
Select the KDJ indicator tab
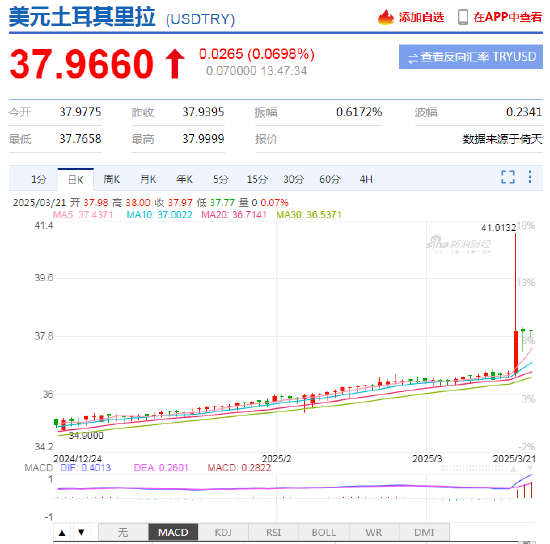(x=223, y=533)
